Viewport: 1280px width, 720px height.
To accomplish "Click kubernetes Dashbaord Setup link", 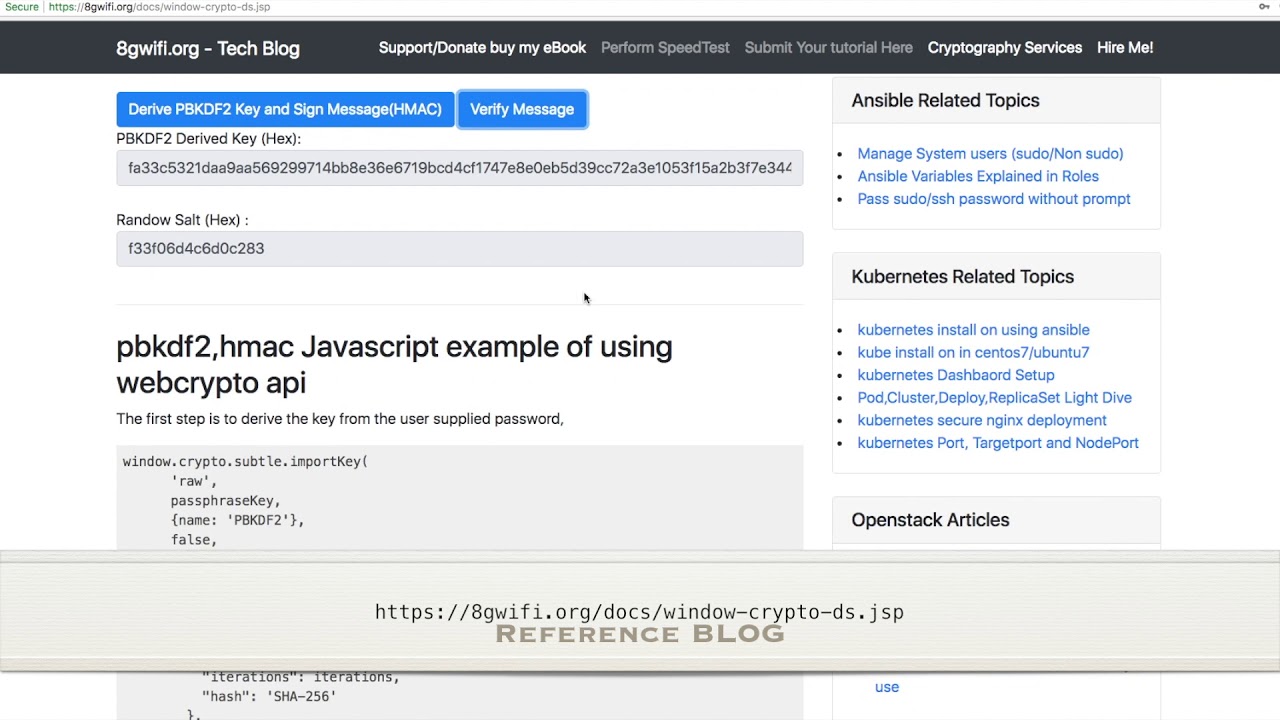I will click(x=955, y=375).
